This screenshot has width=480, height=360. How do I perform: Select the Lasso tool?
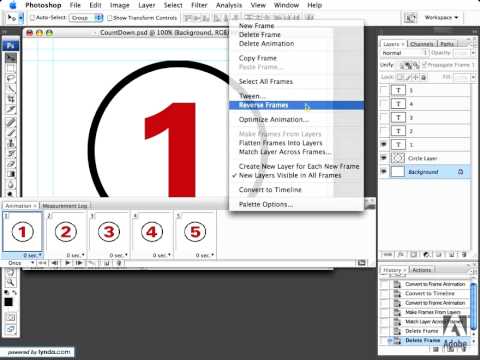[x=11, y=79]
